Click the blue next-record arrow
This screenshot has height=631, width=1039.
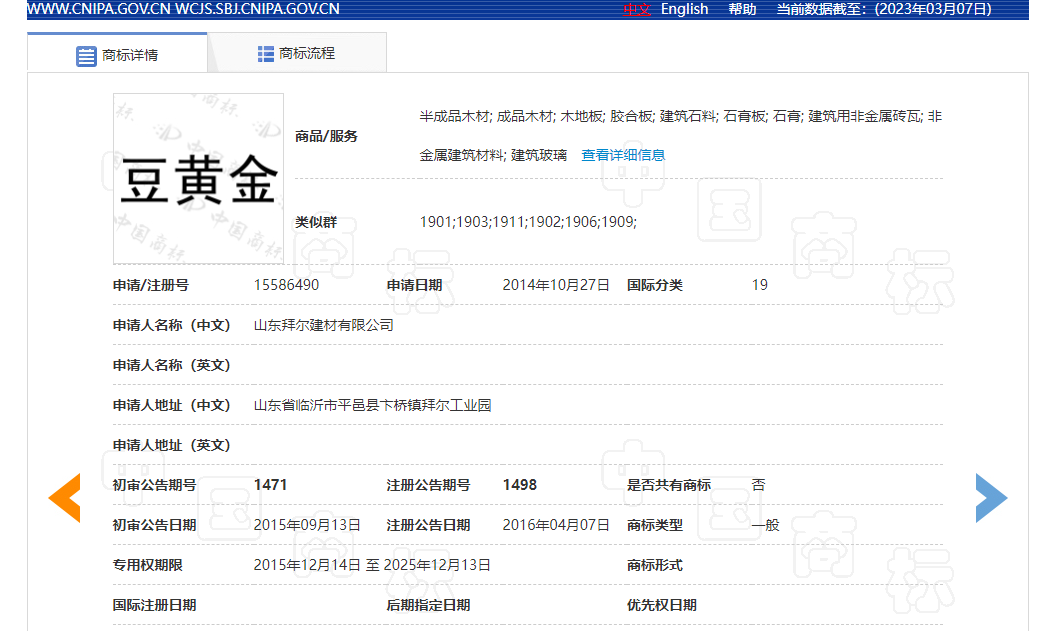click(991, 497)
